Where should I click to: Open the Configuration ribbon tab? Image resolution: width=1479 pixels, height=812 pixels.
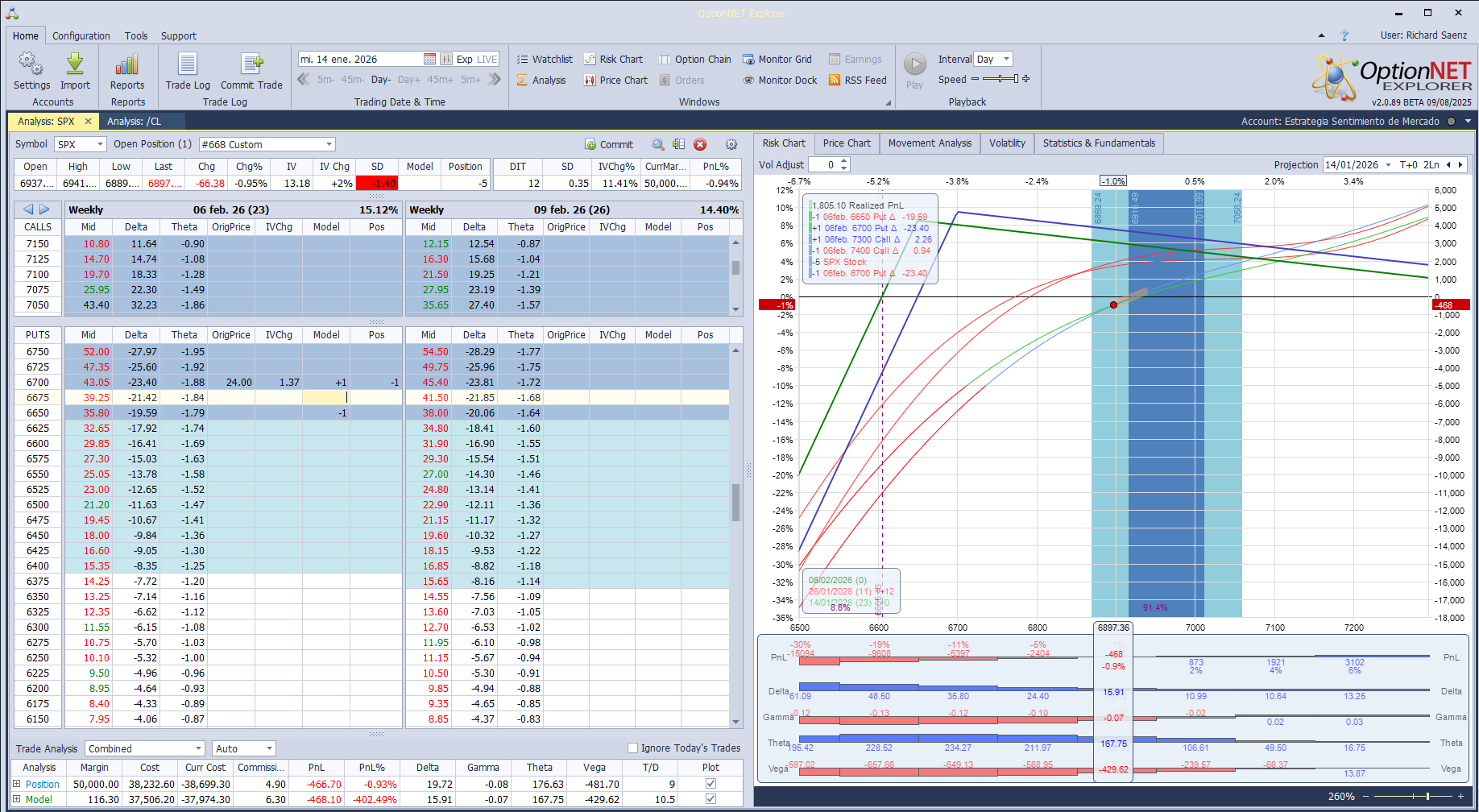click(81, 35)
